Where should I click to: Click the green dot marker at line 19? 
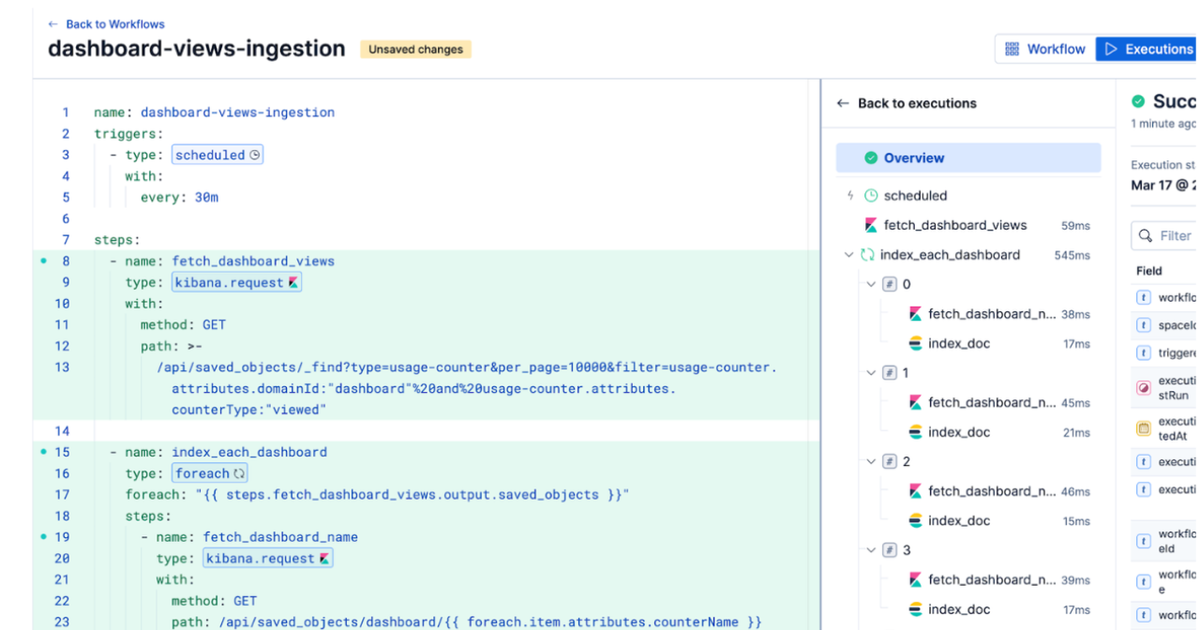(x=44, y=537)
